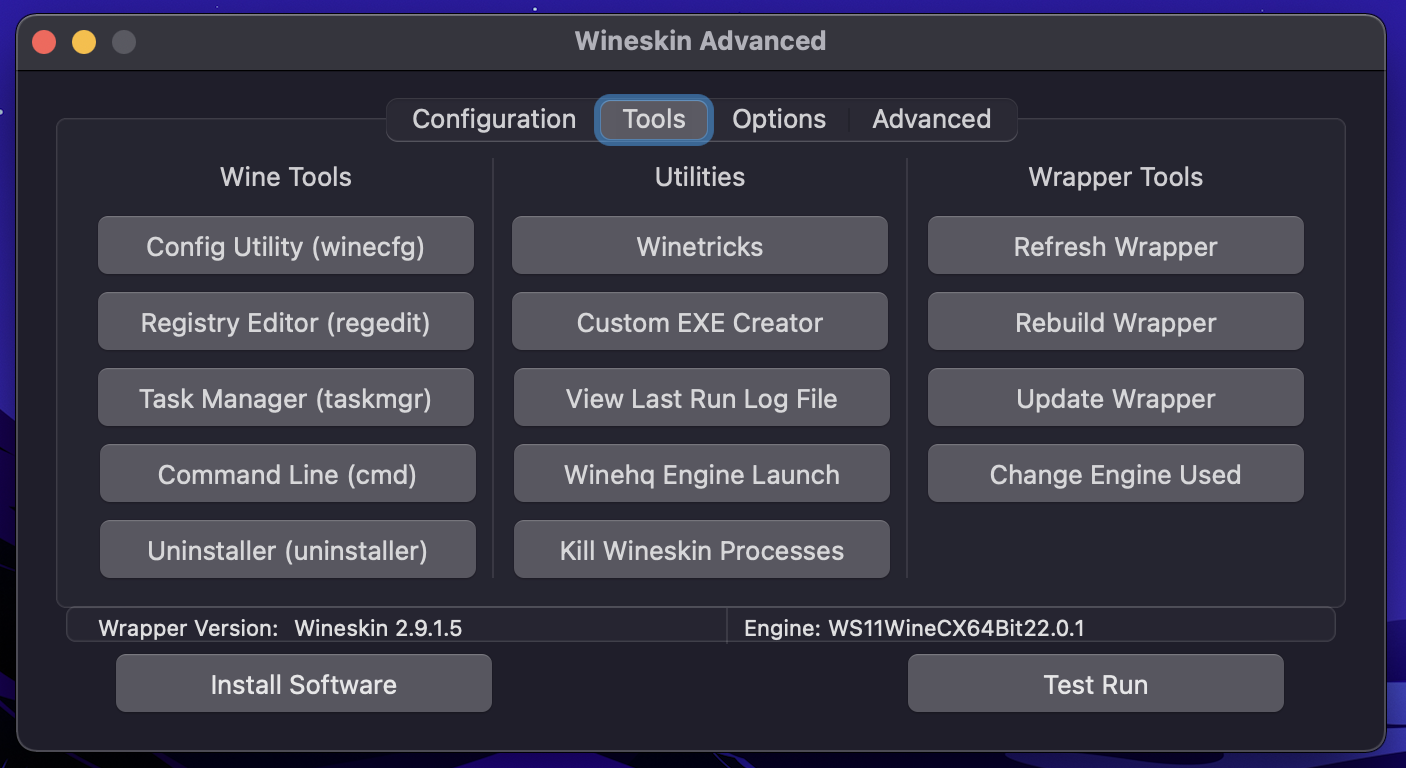Click View Last Run Log File
Viewport: 1406px width, 768px height.
(x=702, y=398)
